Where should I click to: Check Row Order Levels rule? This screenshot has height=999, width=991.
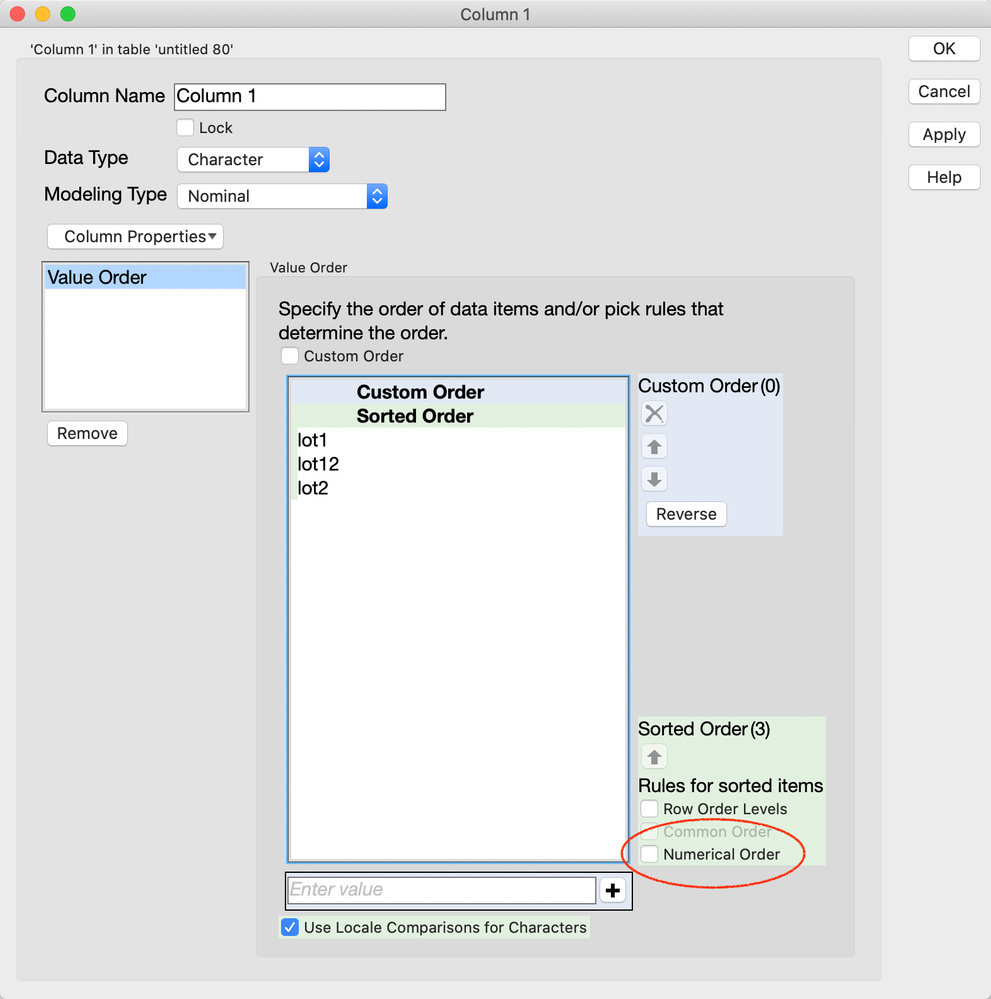click(649, 809)
